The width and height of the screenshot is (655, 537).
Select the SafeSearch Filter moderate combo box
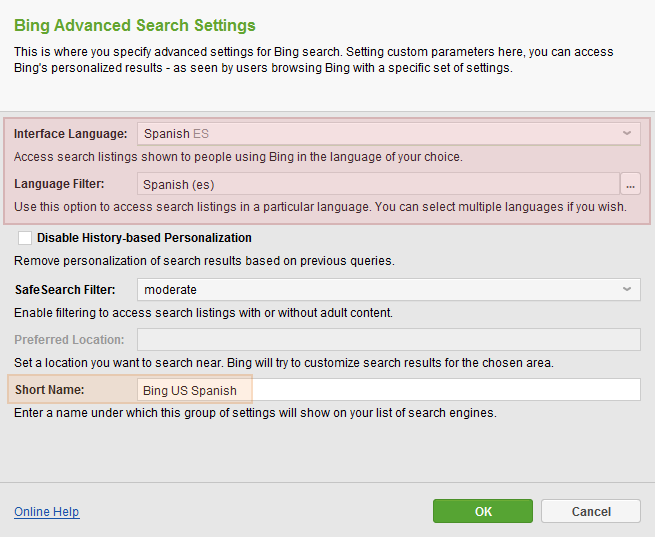coord(388,289)
